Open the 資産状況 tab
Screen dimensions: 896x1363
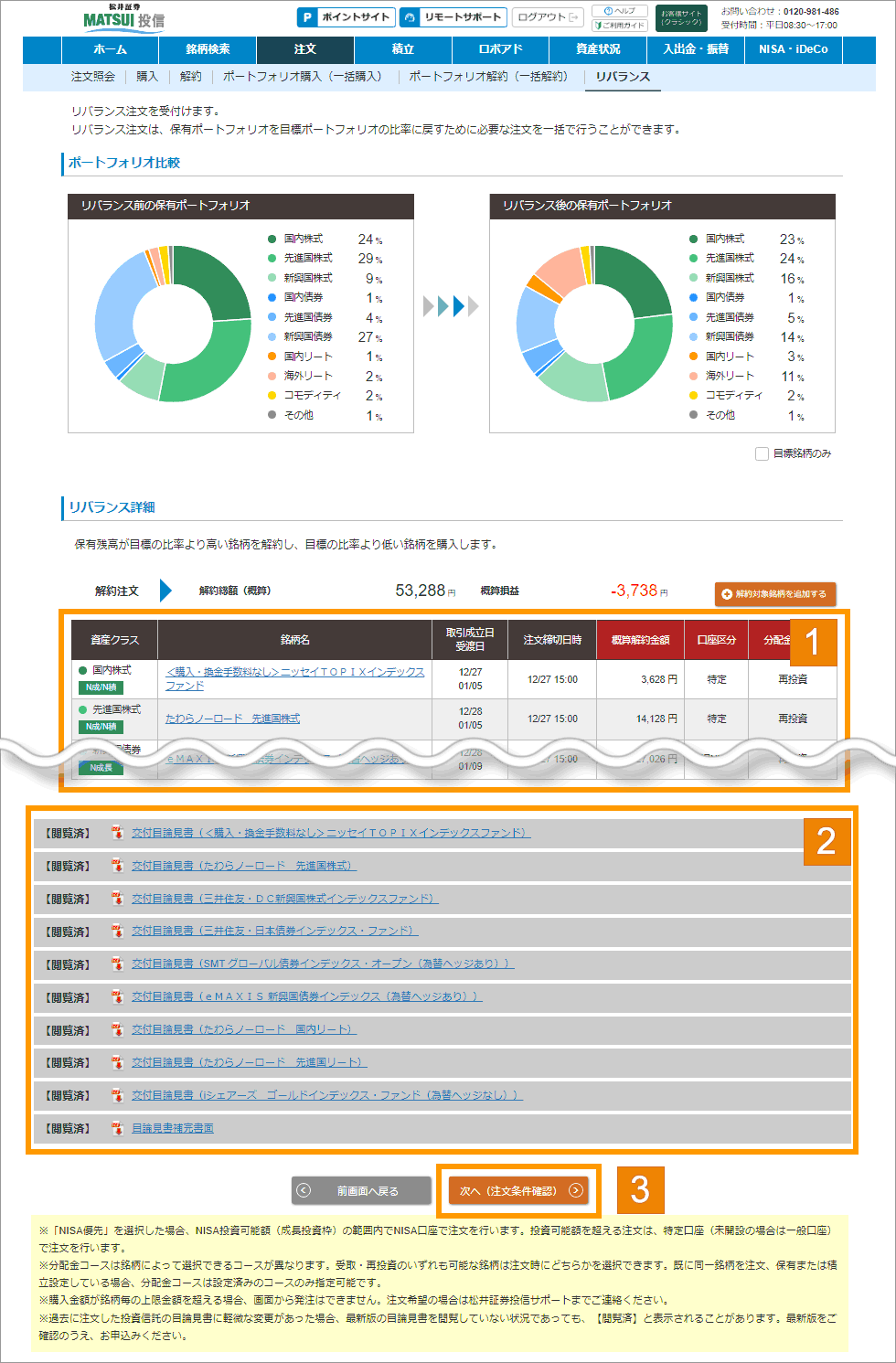pyautogui.click(x=599, y=49)
